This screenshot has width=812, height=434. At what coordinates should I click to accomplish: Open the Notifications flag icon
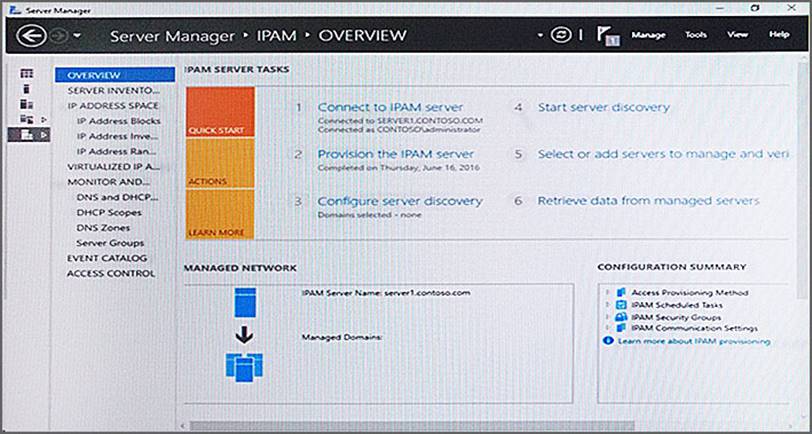[x=607, y=35]
